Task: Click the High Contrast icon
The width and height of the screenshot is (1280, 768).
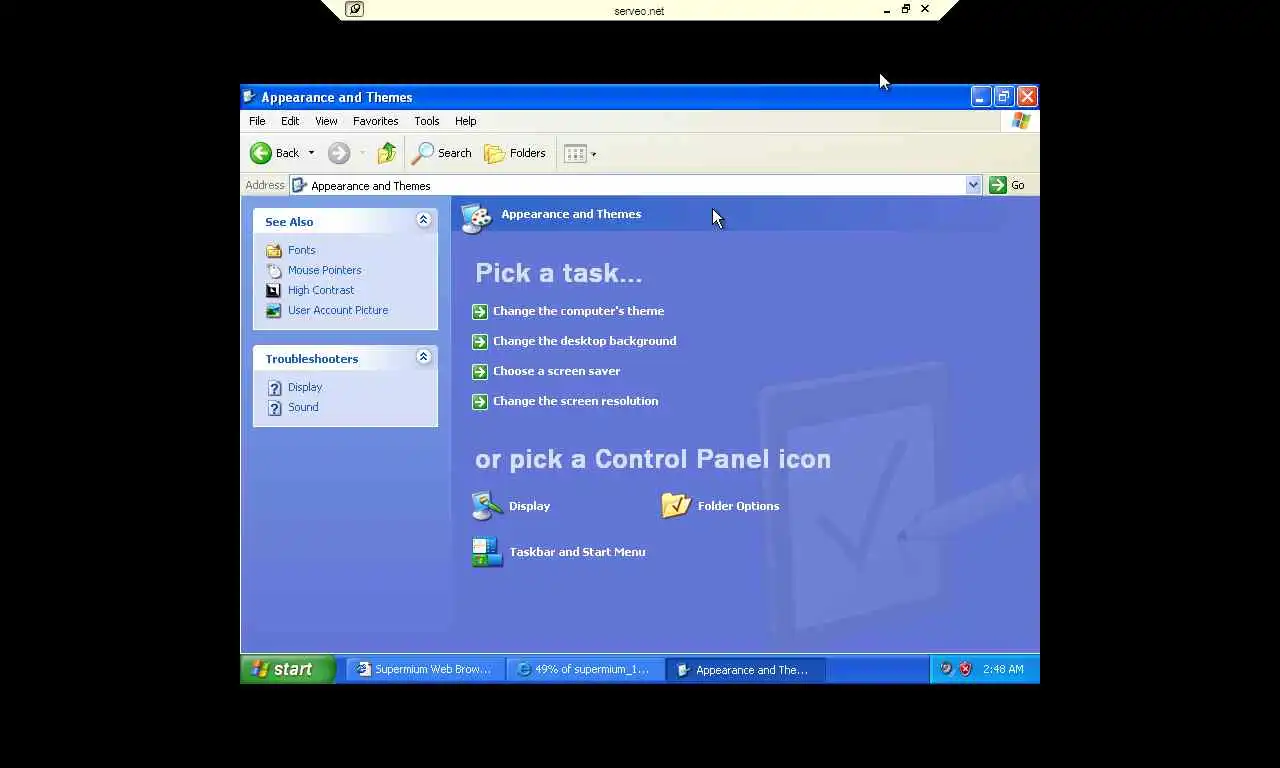Action: pyautogui.click(x=274, y=290)
